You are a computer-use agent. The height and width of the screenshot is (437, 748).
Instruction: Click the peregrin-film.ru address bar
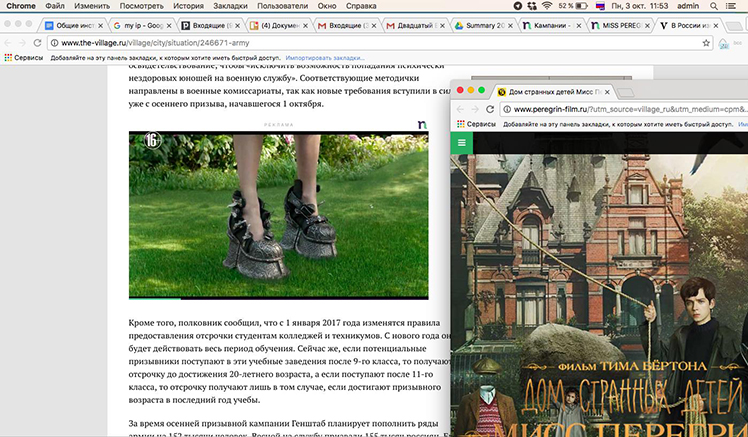click(624, 109)
